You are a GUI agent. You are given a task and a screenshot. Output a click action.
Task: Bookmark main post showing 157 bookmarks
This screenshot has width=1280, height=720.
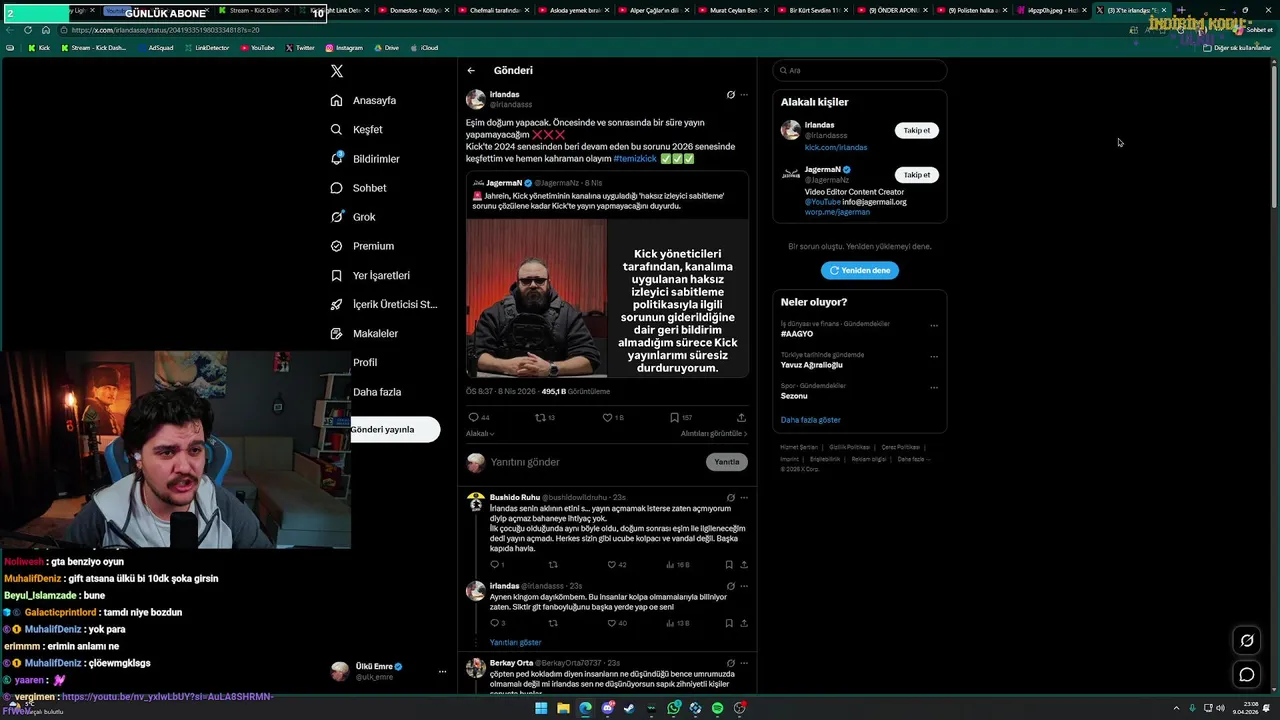coord(681,417)
